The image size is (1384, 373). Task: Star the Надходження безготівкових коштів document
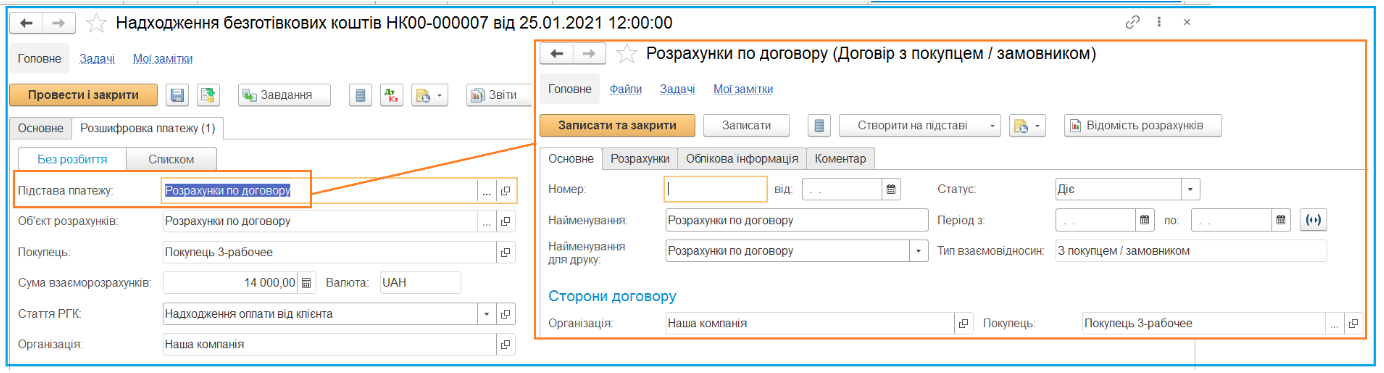pyautogui.click(x=95, y=22)
